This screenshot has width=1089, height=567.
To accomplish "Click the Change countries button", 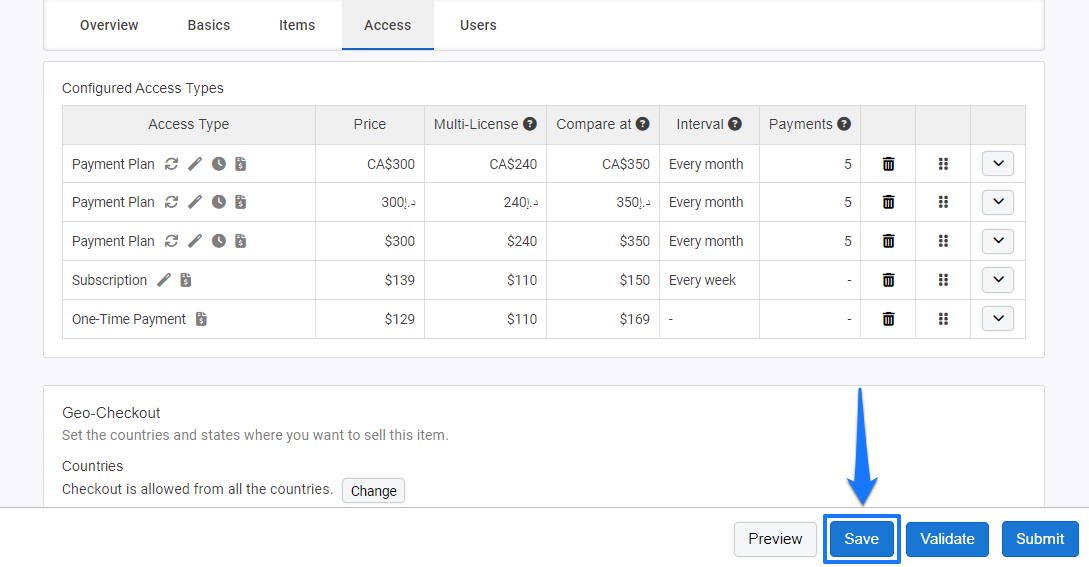I will point(374,491).
